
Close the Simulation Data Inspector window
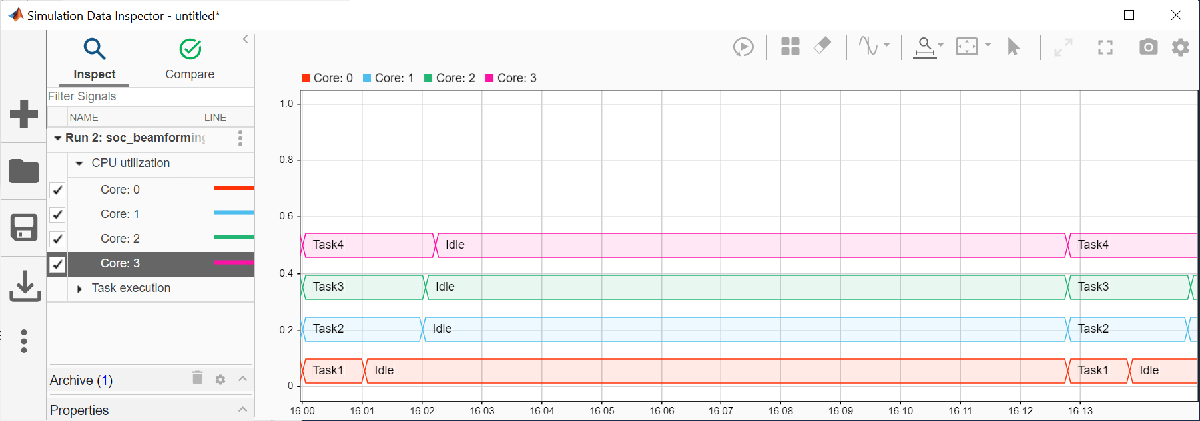1175,15
